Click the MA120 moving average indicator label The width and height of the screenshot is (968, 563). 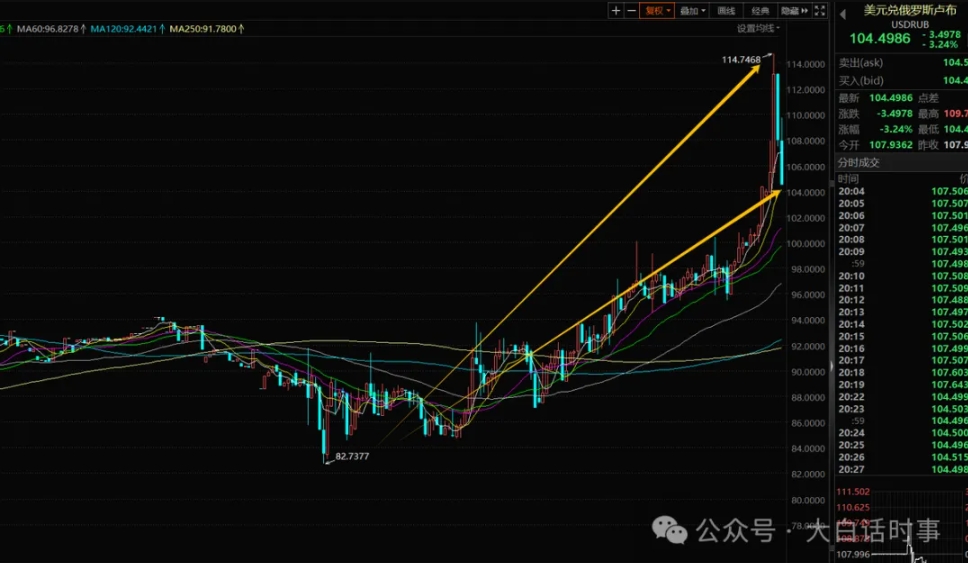click(125, 30)
